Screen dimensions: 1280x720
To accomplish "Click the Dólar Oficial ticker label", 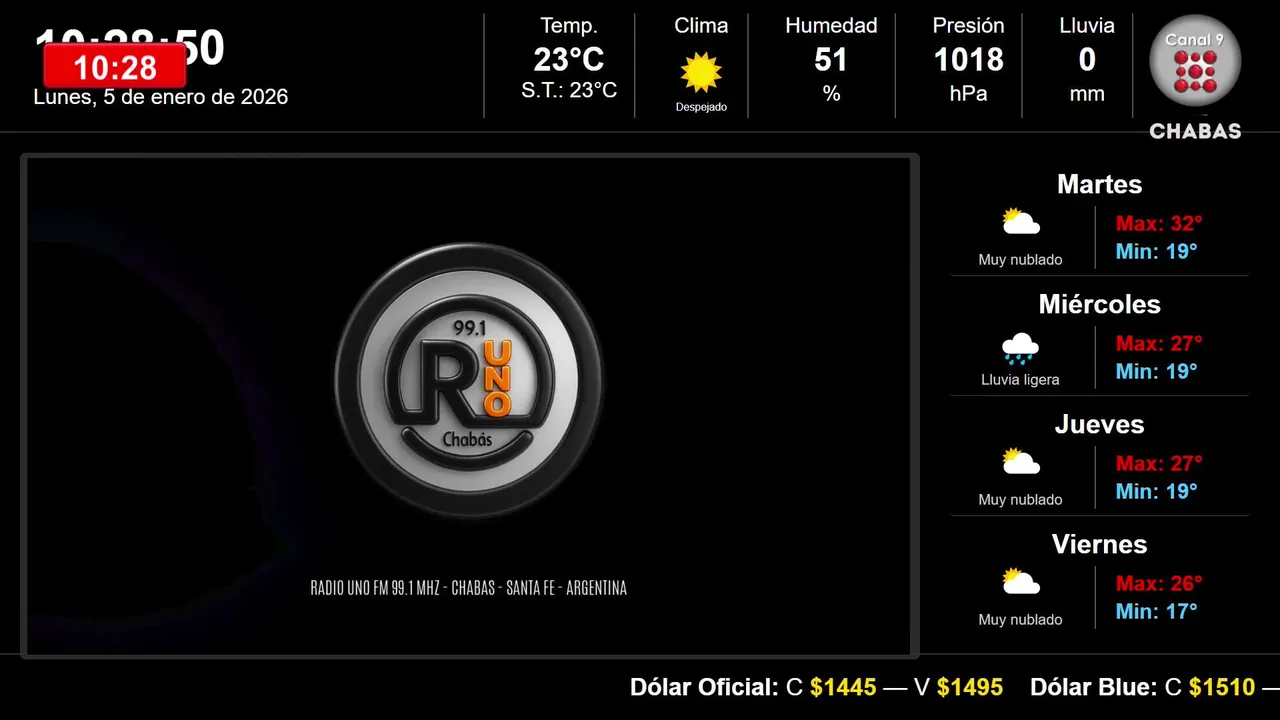I will 704,687.
